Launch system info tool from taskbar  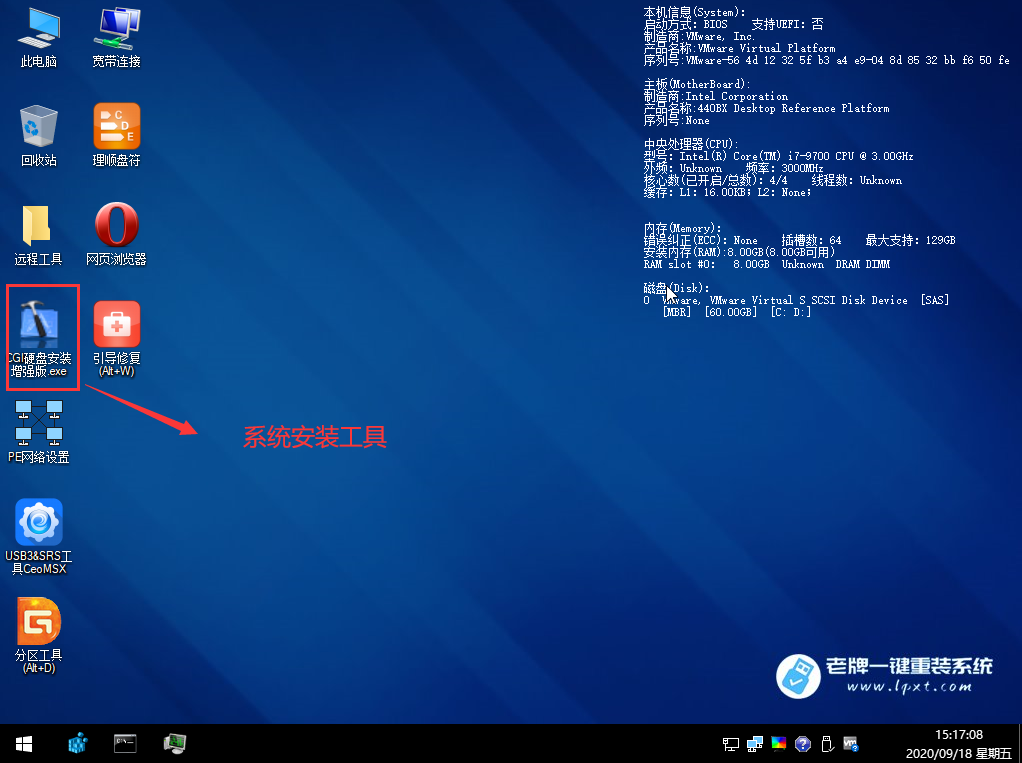[175, 744]
